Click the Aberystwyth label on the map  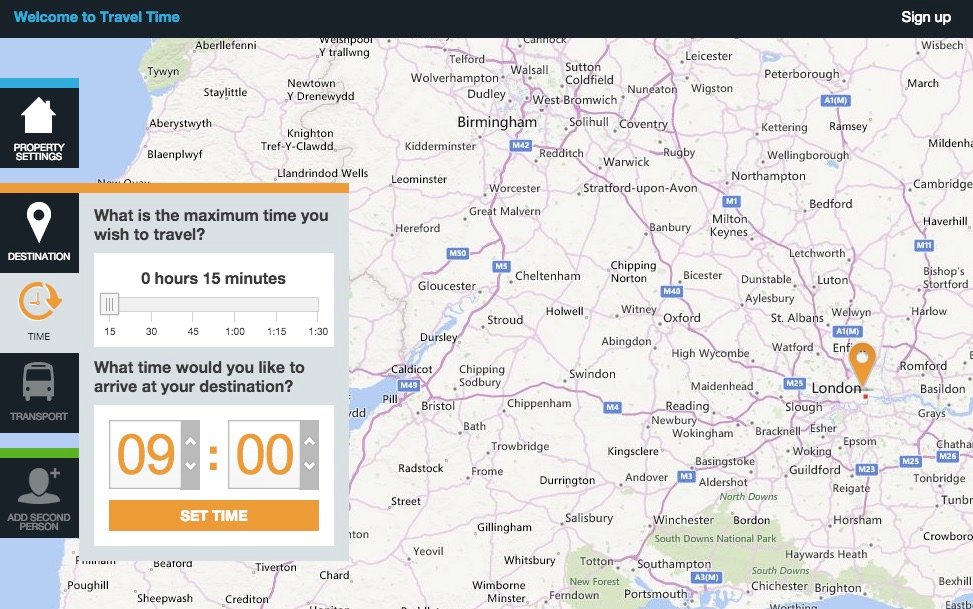point(181,124)
